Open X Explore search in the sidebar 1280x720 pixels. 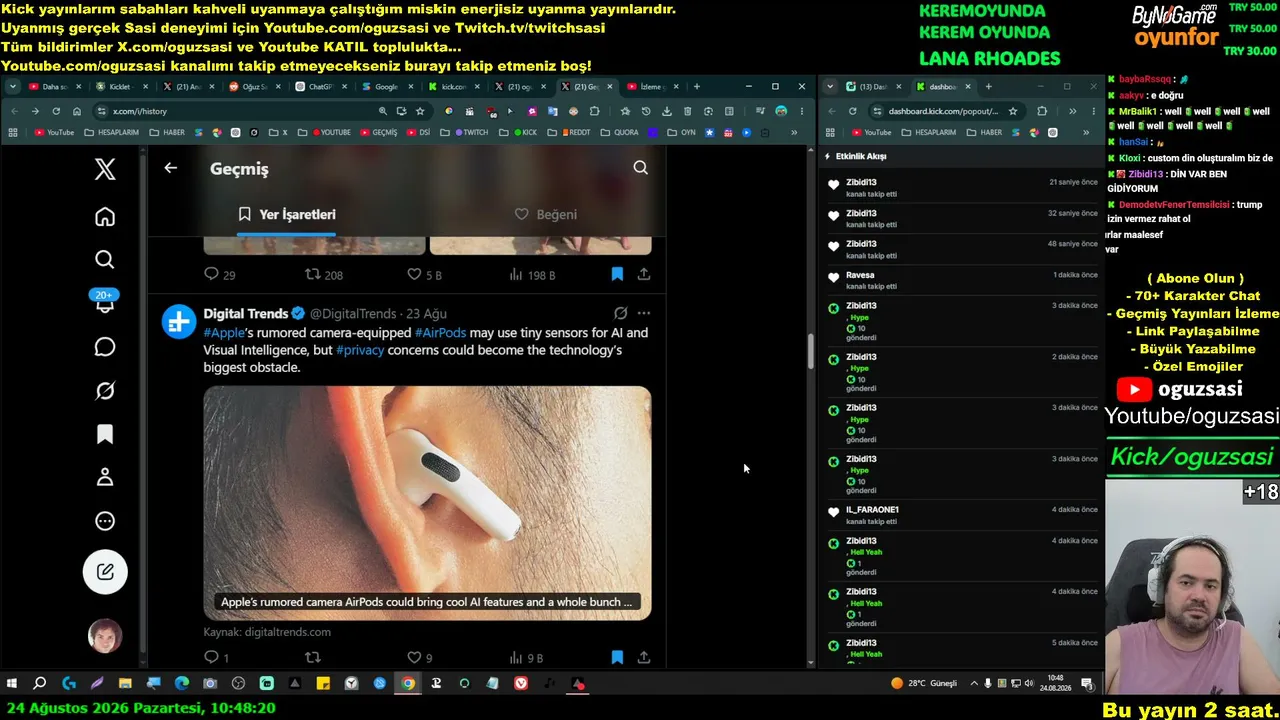tap(105, 260)
